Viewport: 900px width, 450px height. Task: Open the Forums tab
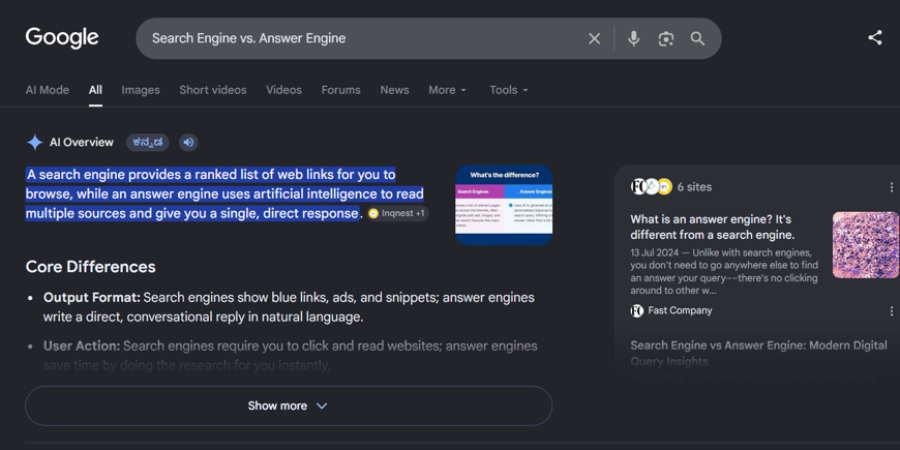(341, 90)
